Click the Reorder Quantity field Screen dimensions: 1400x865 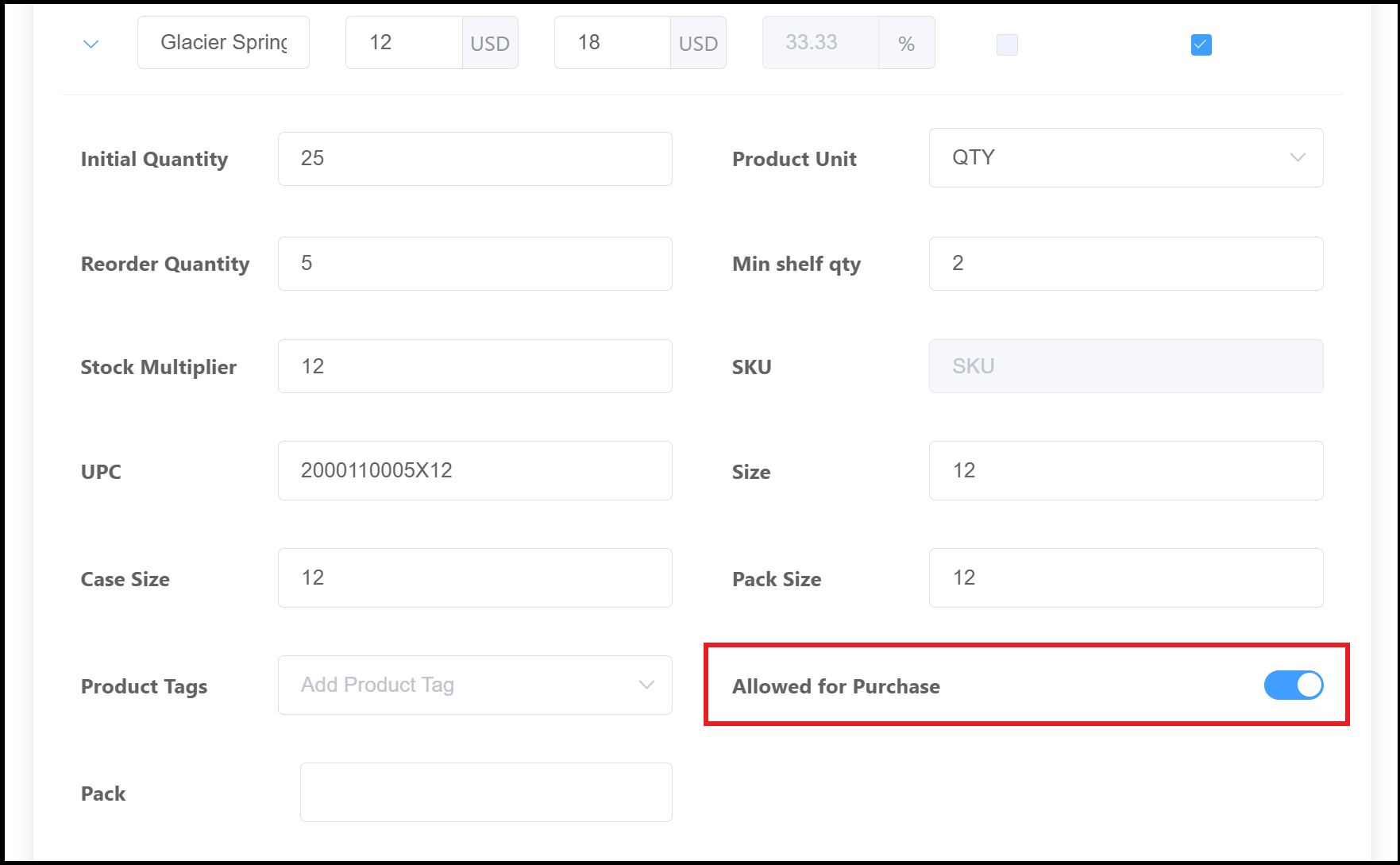474,263
